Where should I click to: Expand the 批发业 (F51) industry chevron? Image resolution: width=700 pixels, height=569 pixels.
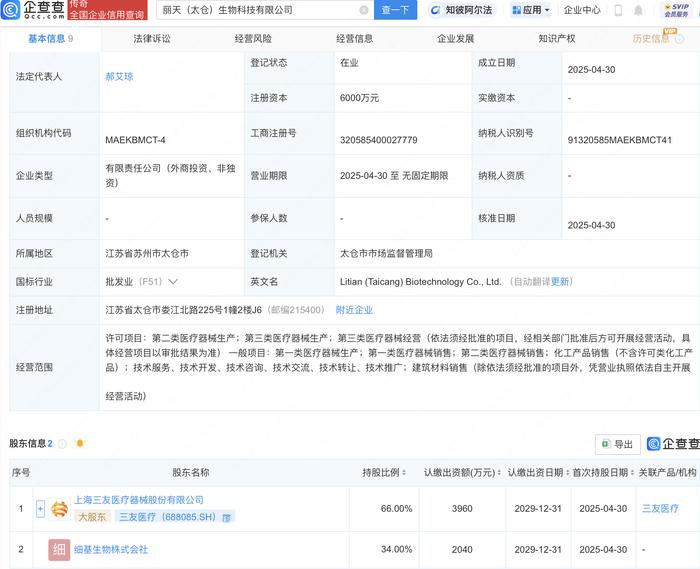coord(173,282)
